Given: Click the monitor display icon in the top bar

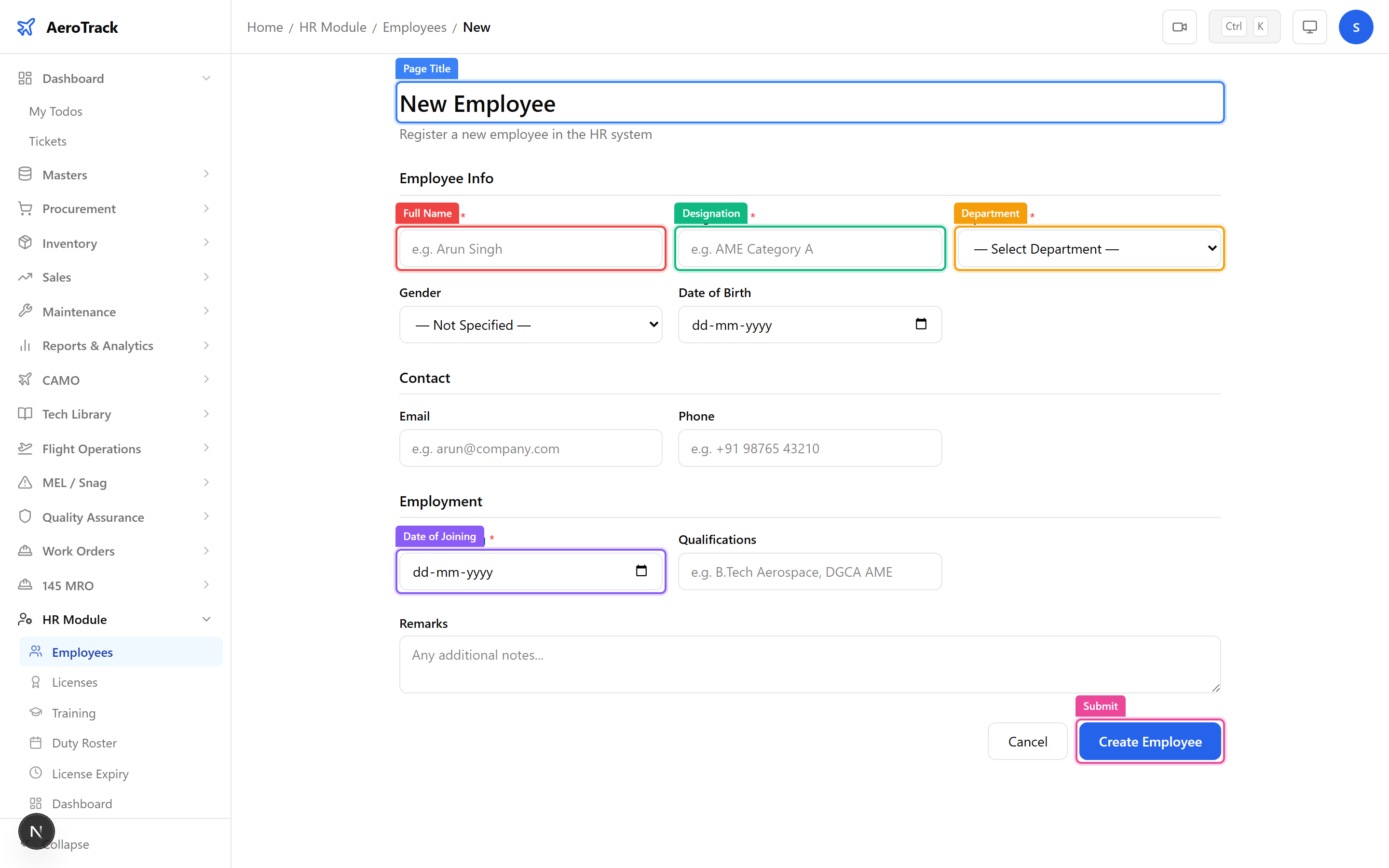Looking at the screenshot, I should coord(1309,27).
